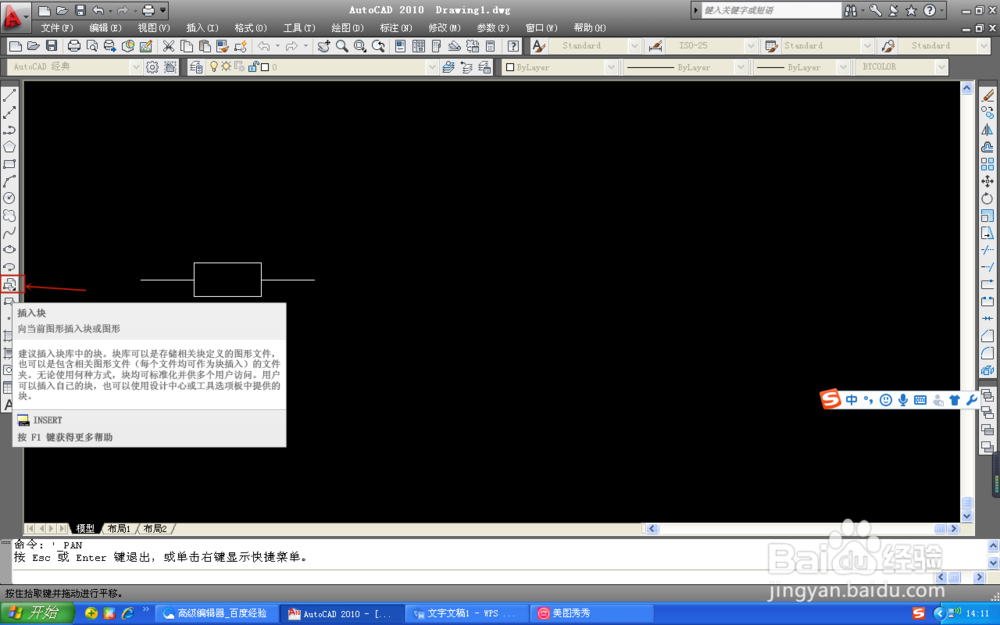Click the search keyword input field

[771, 10]
